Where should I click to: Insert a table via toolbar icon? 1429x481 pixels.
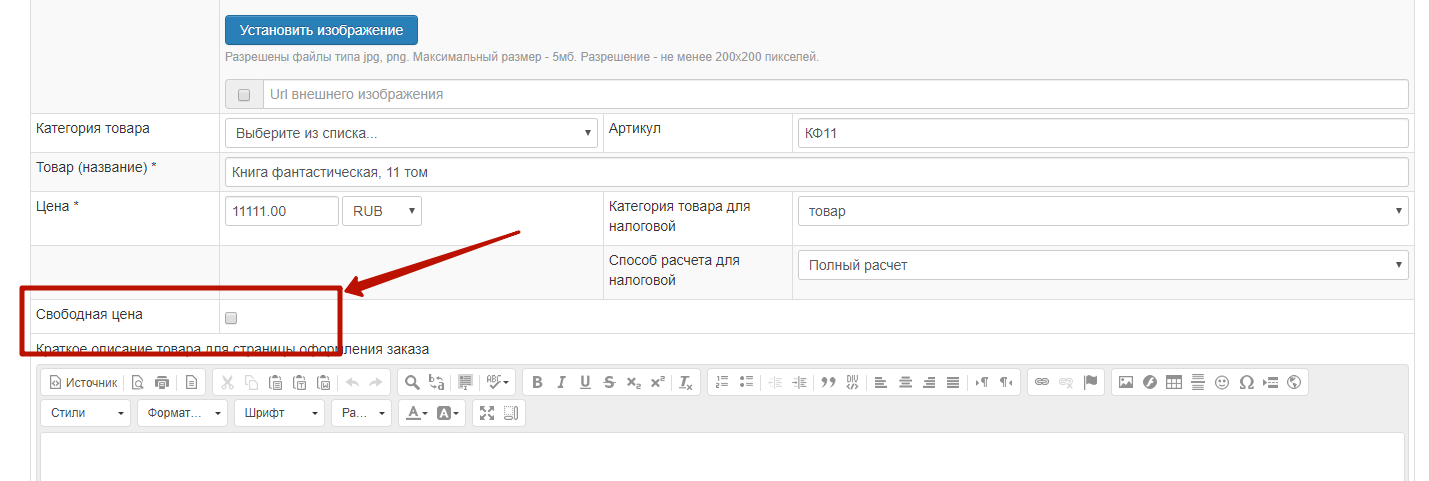click(1174, 382)
